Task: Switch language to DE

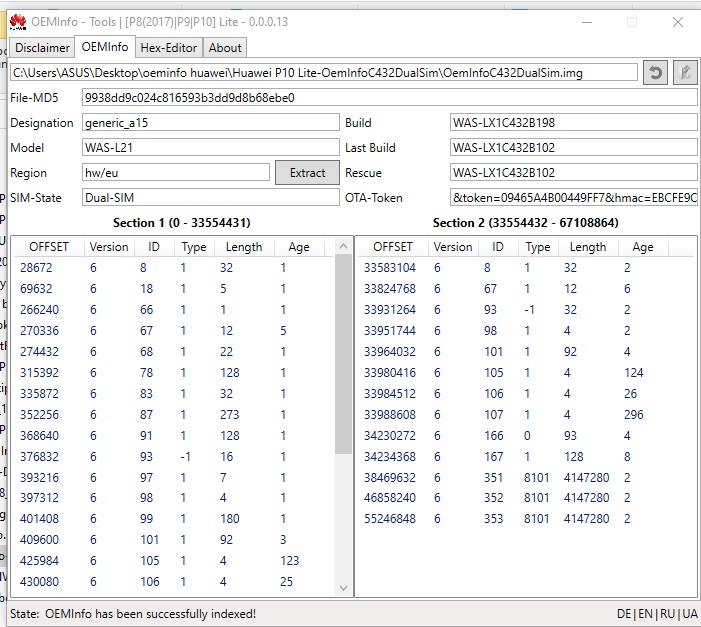Action: (x=624, y=614)
